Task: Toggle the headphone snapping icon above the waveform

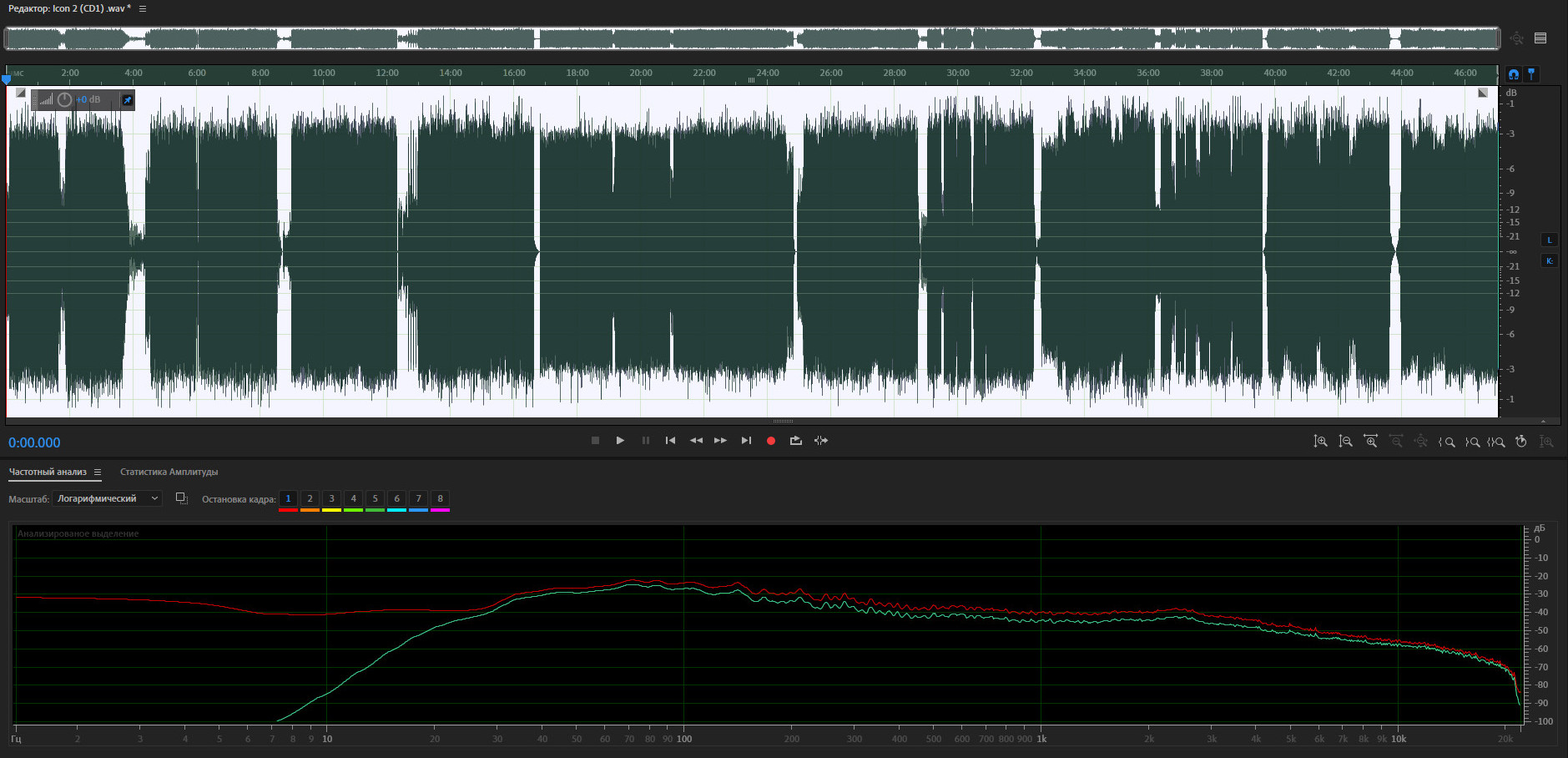Action: [x=1514, y=74]
